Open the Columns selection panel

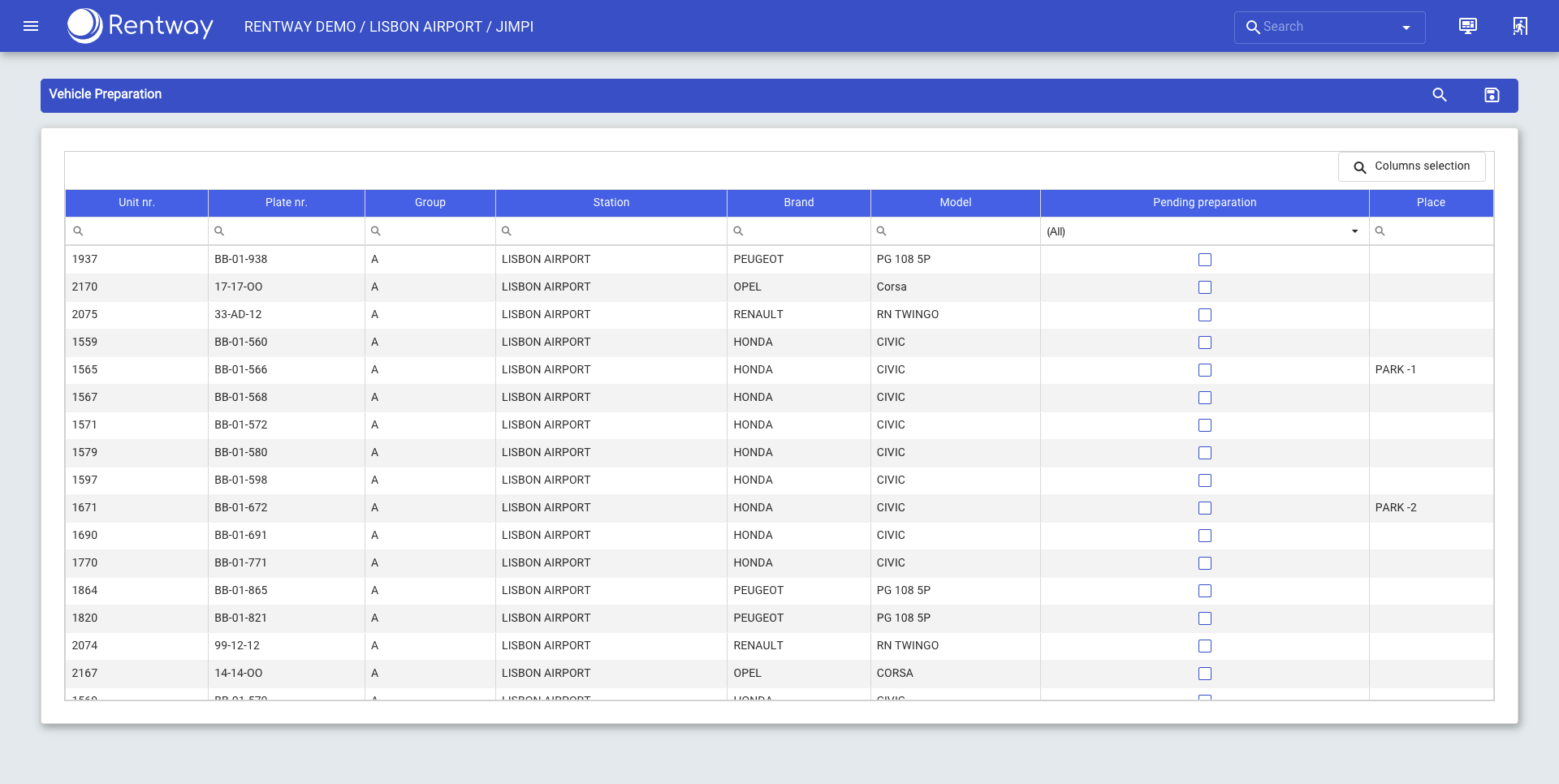tap(1411, 166)
